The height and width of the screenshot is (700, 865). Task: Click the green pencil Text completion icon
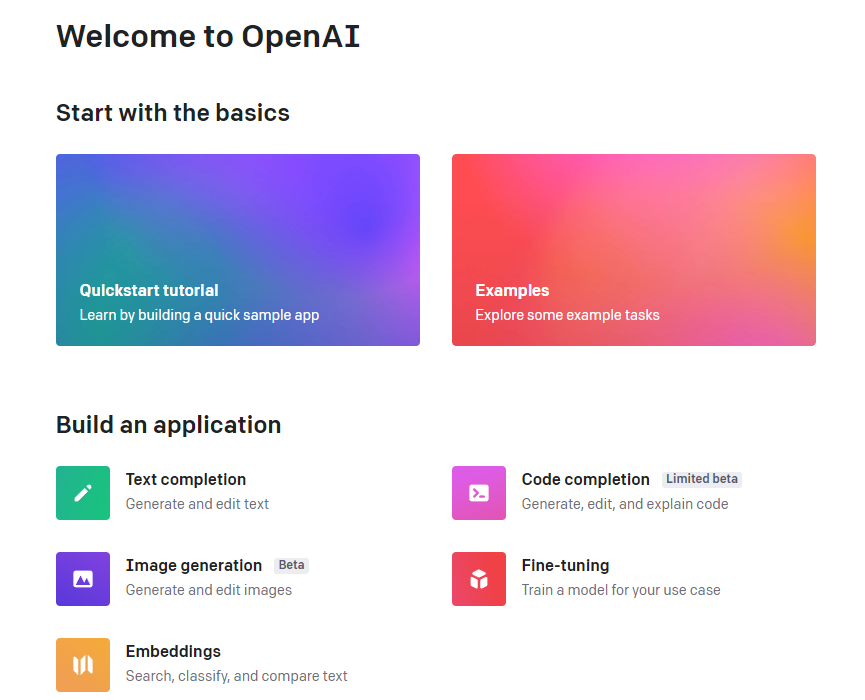(83, 493)
